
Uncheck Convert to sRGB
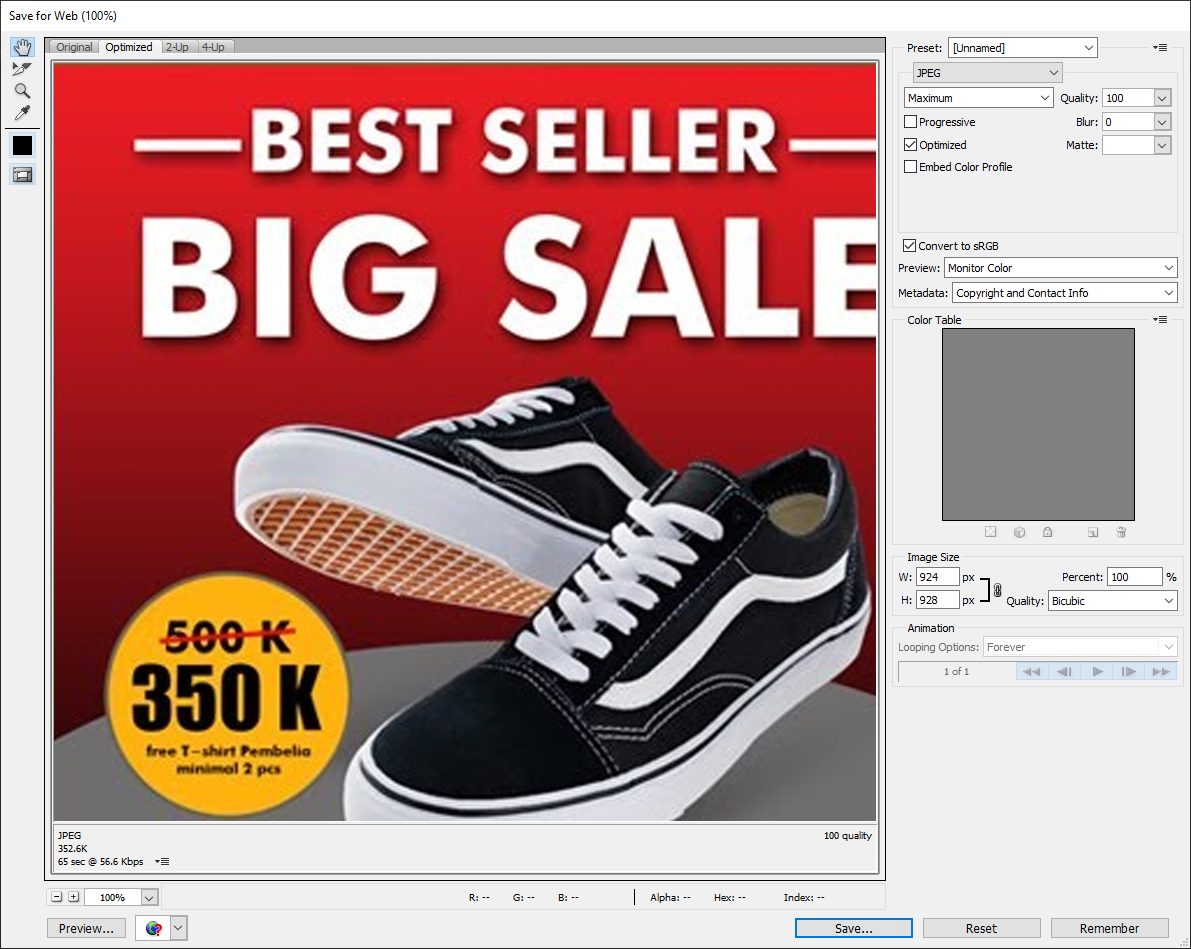[909, 245]
